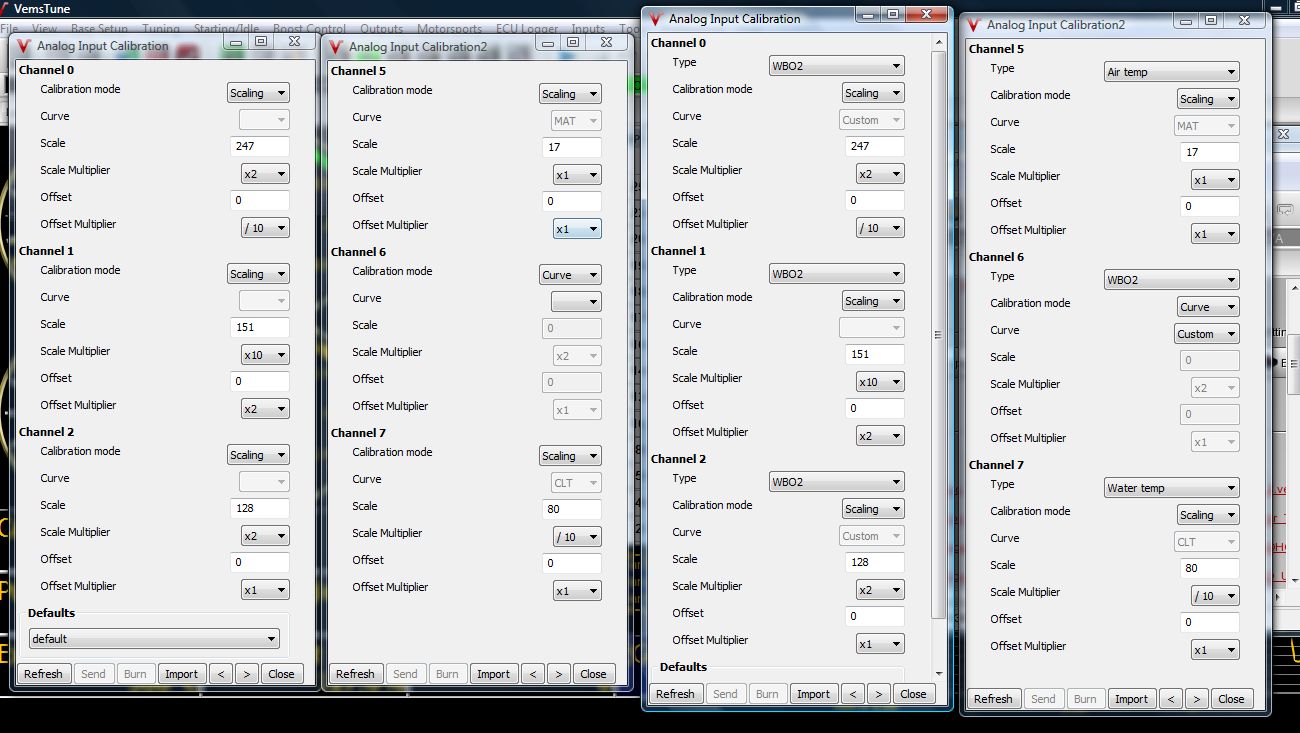Open the Motorsports menu
This screenshot has height=733, width=1300.
point(449,29)
